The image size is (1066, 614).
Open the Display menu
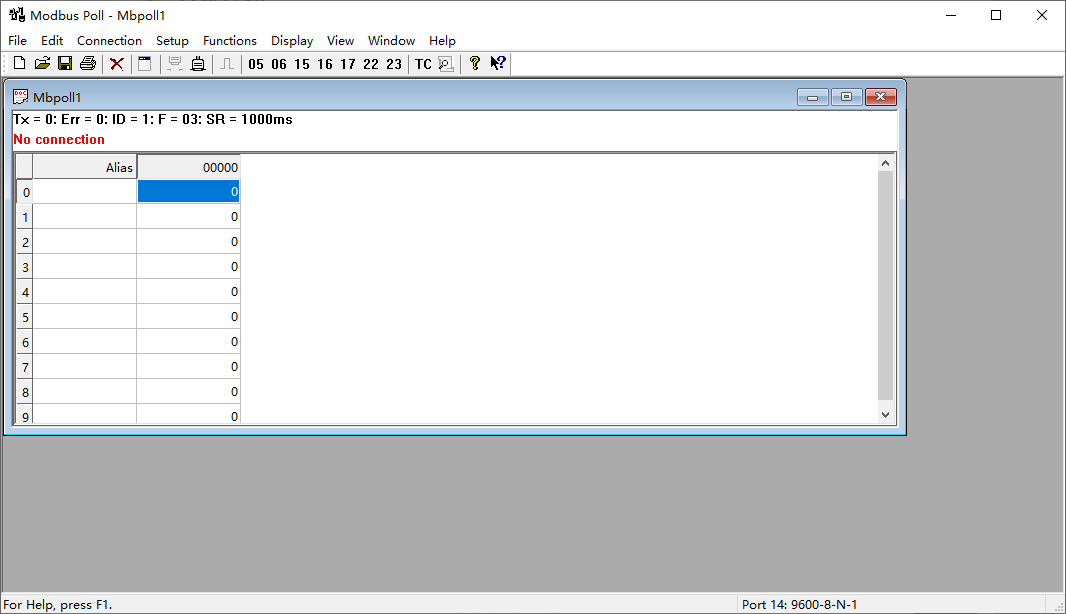click(292, 41)
